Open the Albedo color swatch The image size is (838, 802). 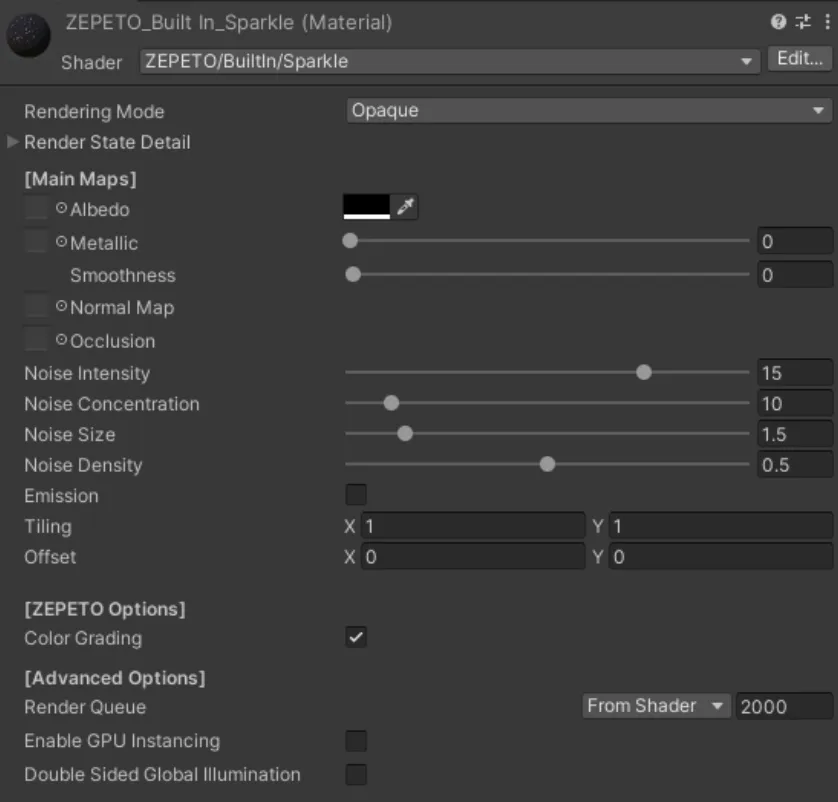[x=366, y=207]
